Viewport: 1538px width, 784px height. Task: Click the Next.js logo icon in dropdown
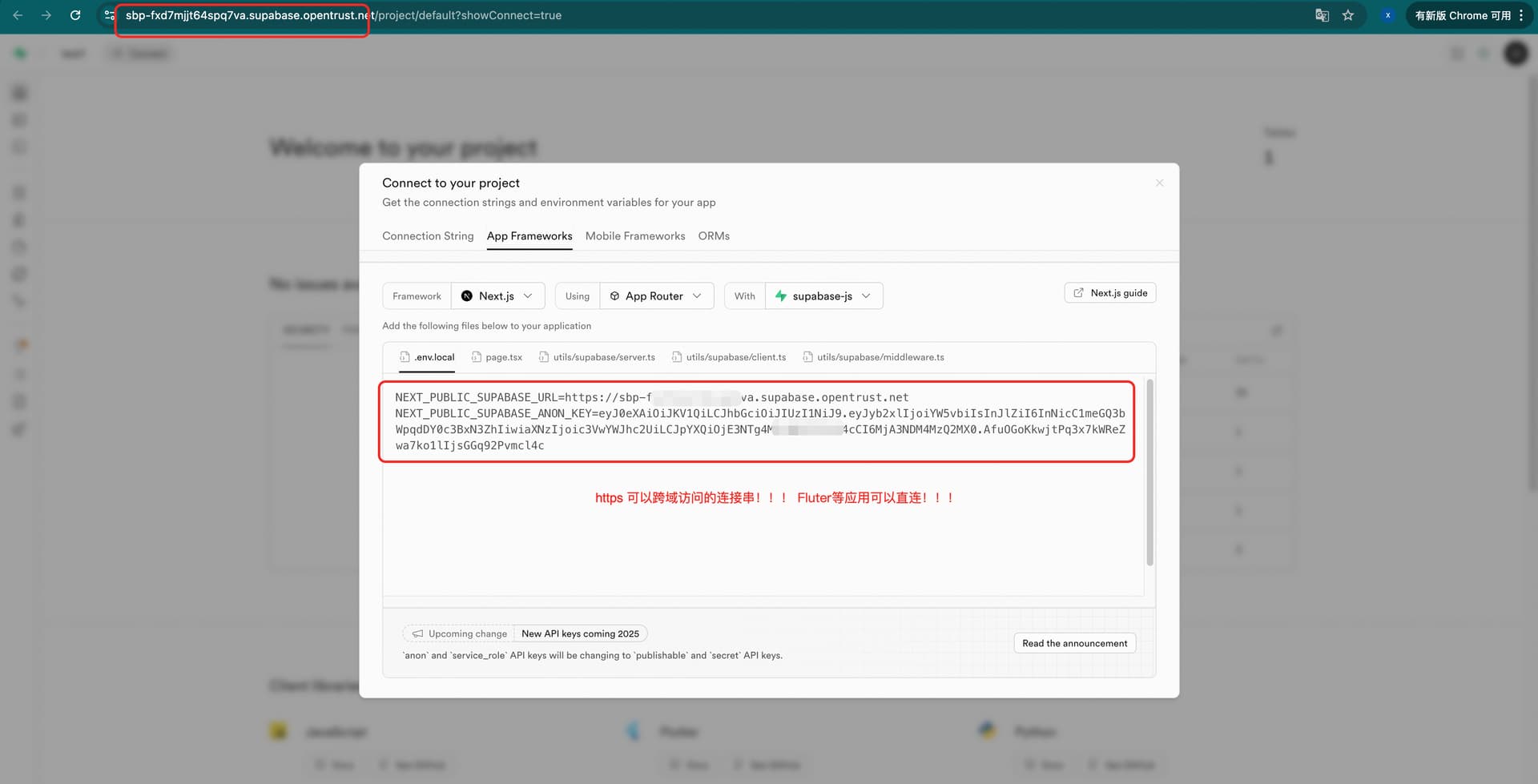point(467,296)
